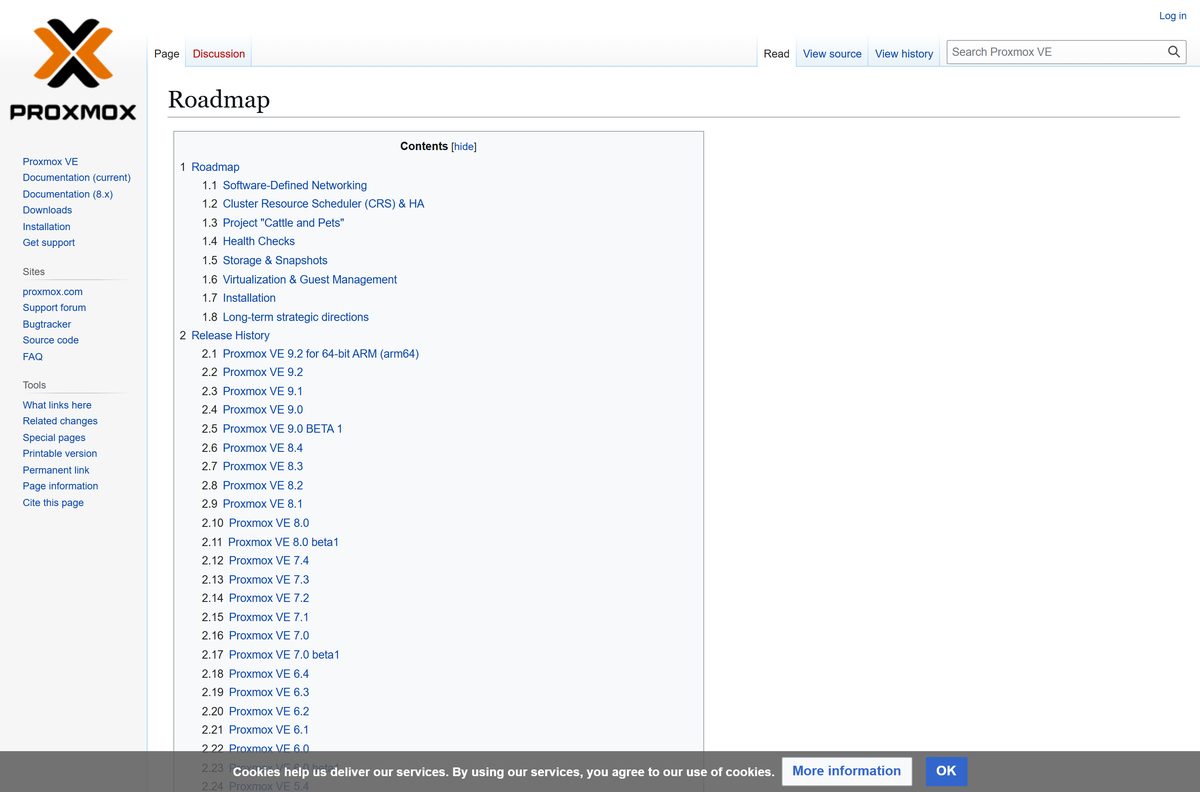Visit proxmox.com site link

point(53,292)
